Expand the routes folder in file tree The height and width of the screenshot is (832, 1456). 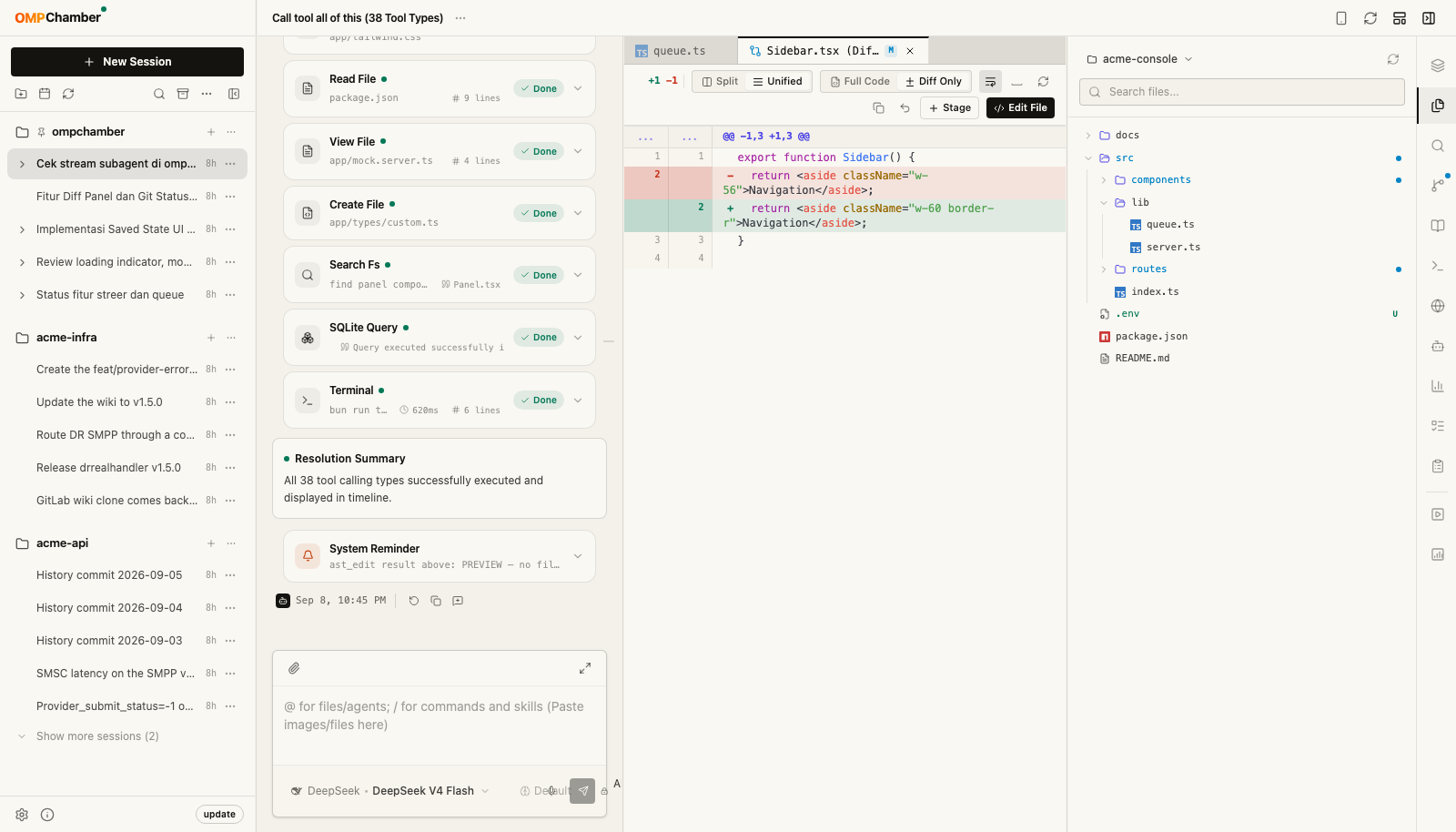[x=1104, y=269]
